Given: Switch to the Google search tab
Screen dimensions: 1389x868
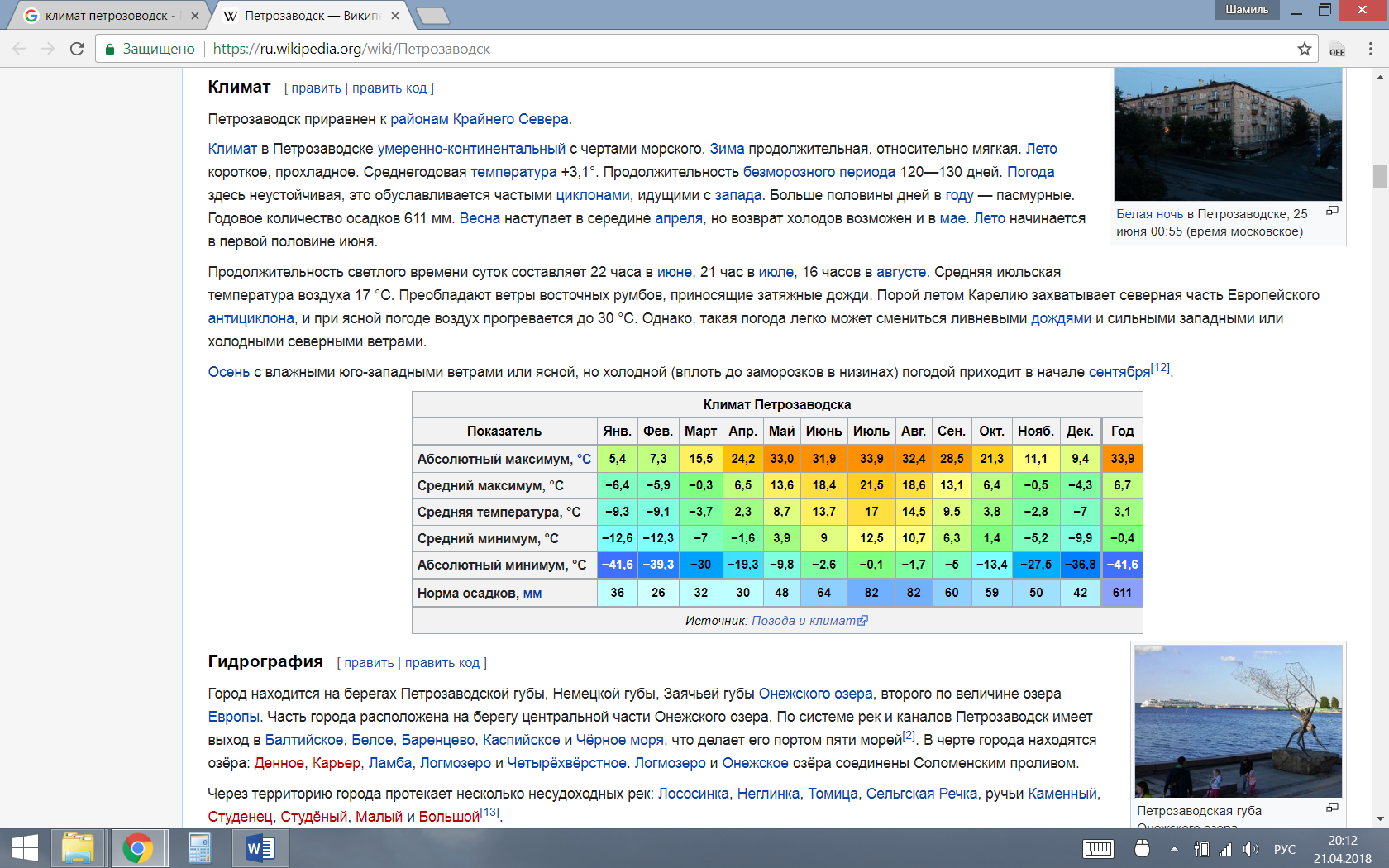Looking at the screenshot, I should pyautogui.click(x=107, y=16).
